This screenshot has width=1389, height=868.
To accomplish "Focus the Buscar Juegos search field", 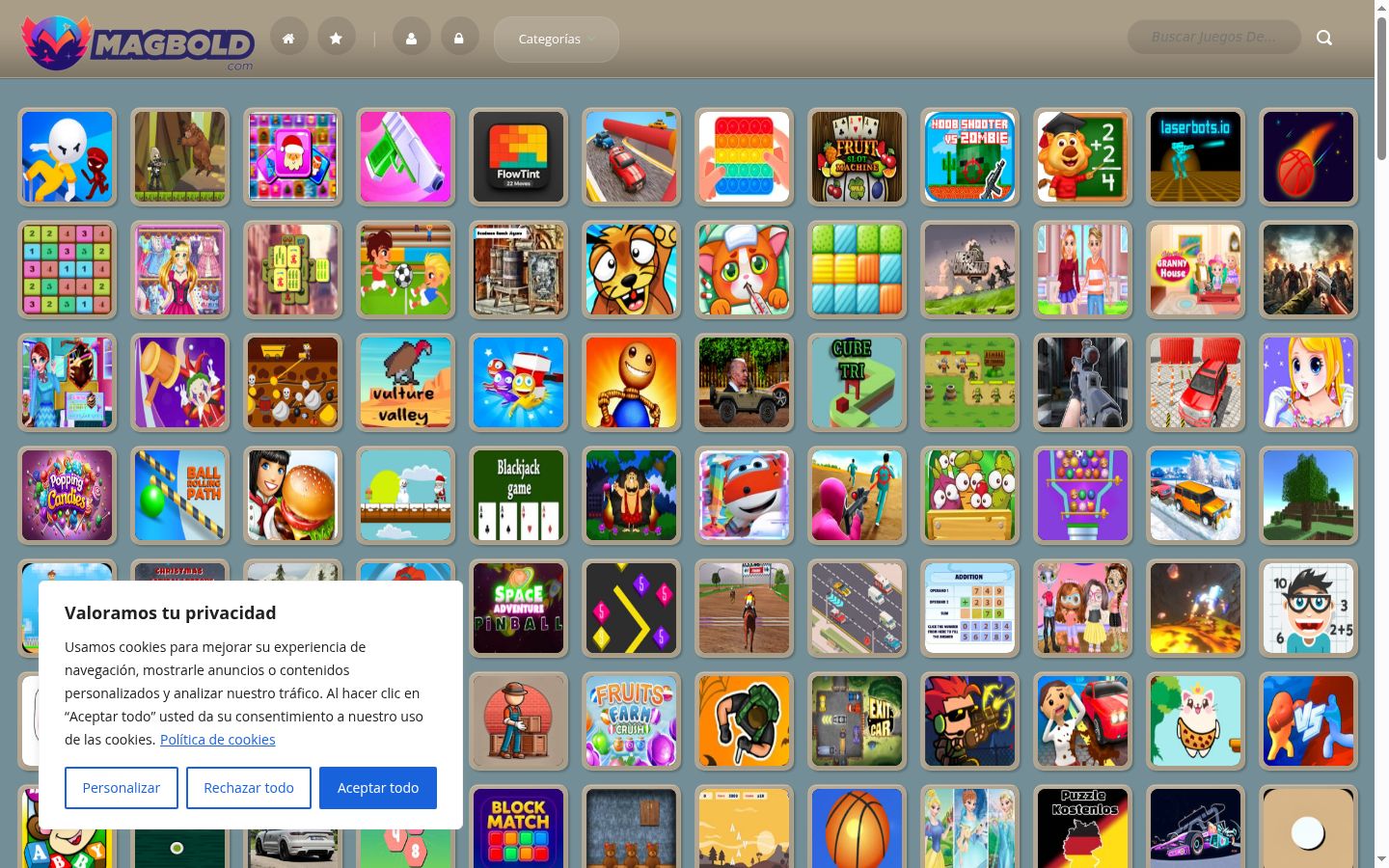I will (1213, 38).
